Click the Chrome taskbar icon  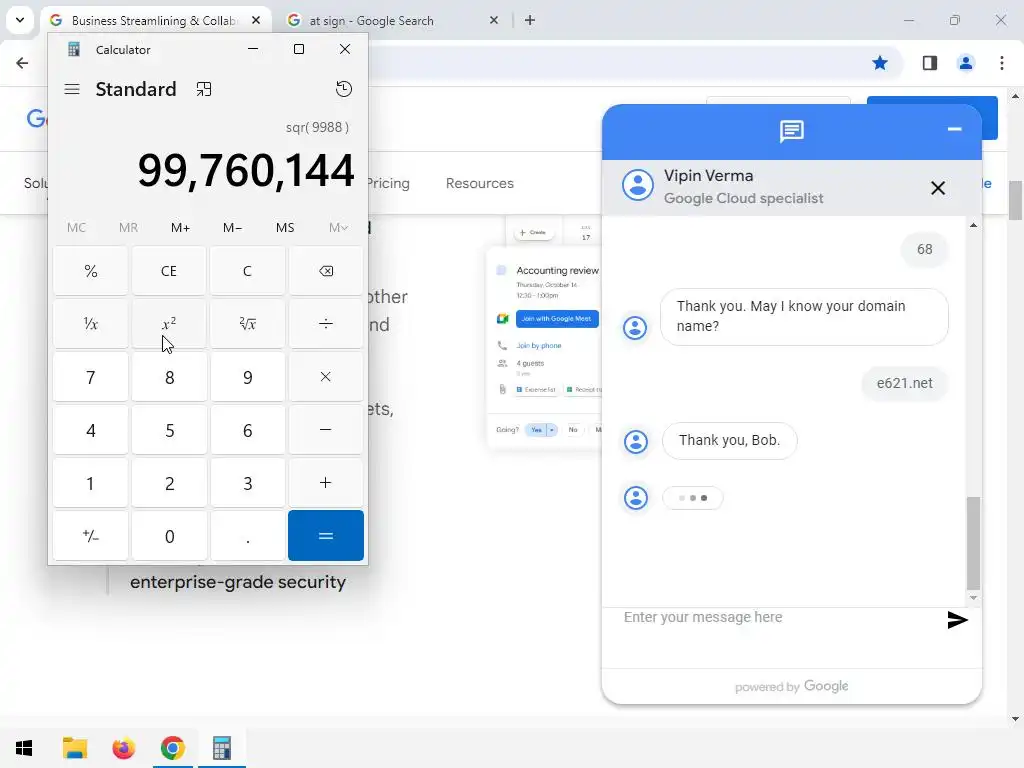pyautogui.click(x=173, y=748)
